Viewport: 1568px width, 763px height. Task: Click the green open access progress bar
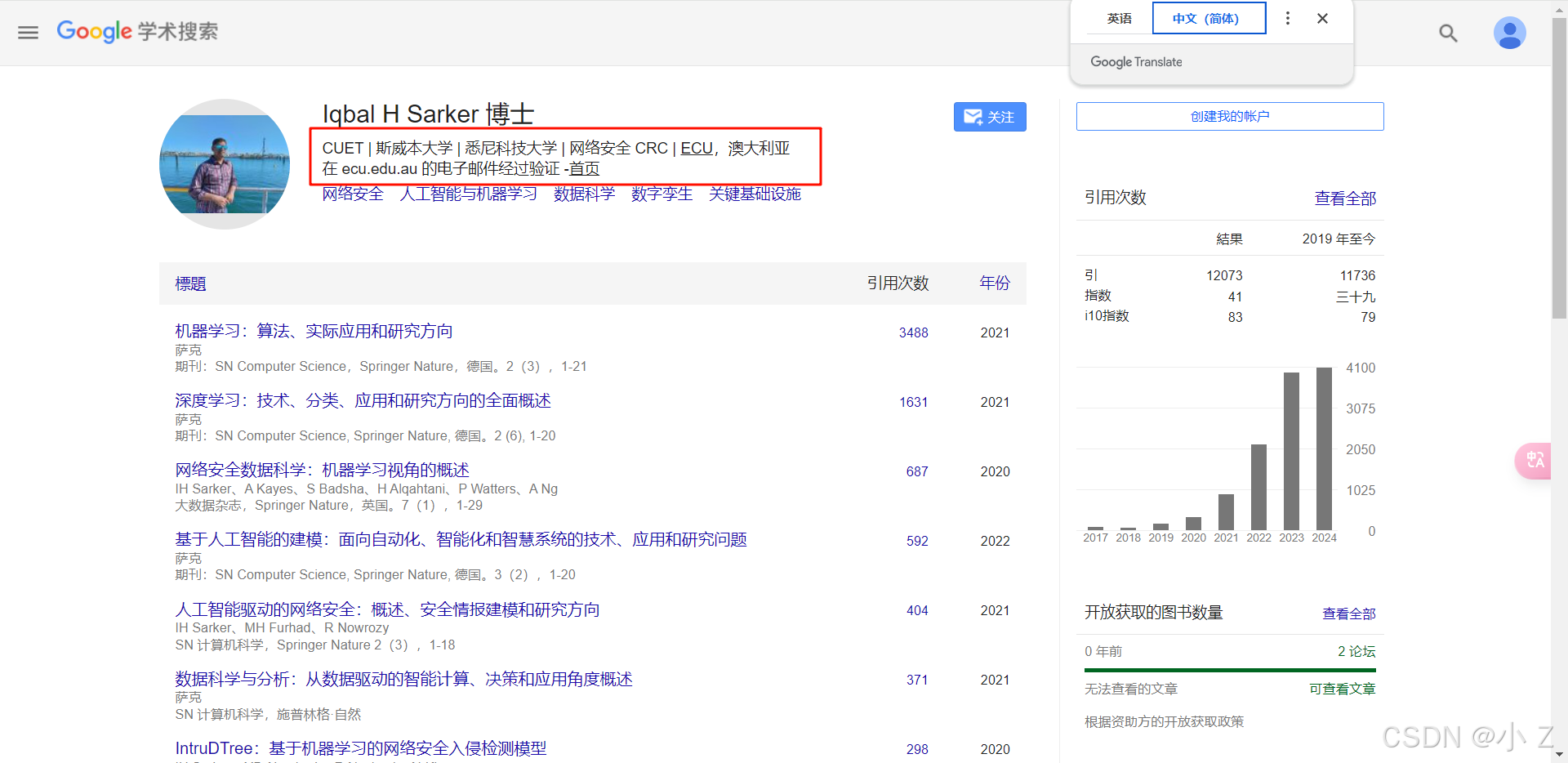[1230, 671]
